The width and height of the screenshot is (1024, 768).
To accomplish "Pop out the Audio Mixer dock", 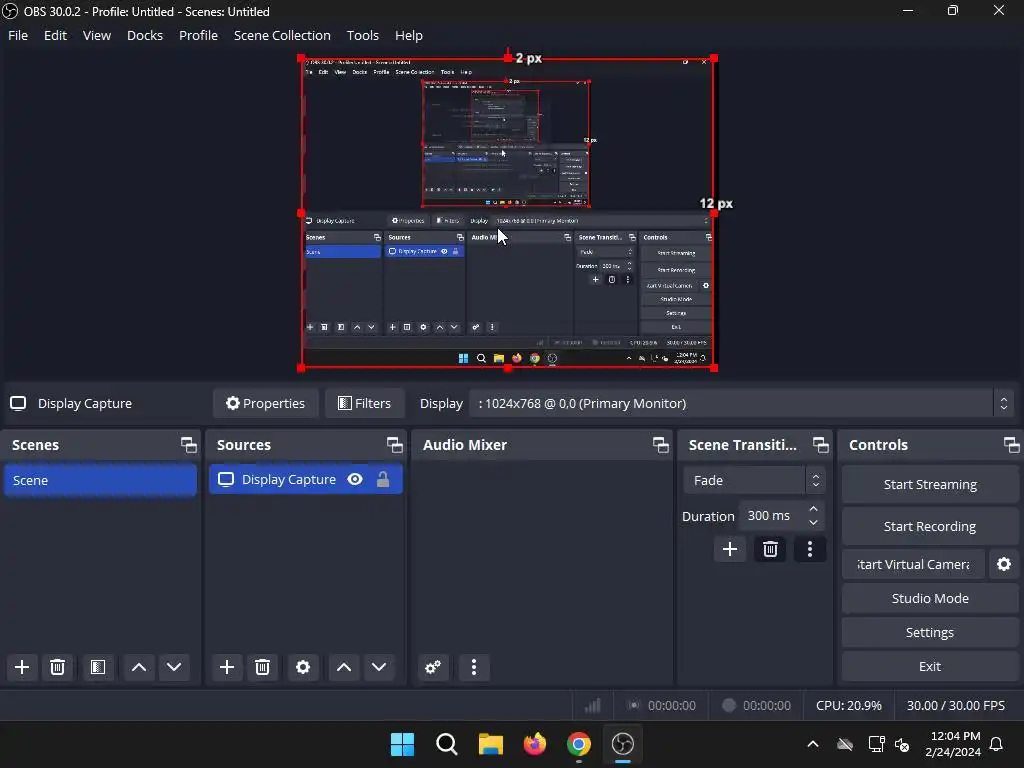I will (x=660, y=445).
